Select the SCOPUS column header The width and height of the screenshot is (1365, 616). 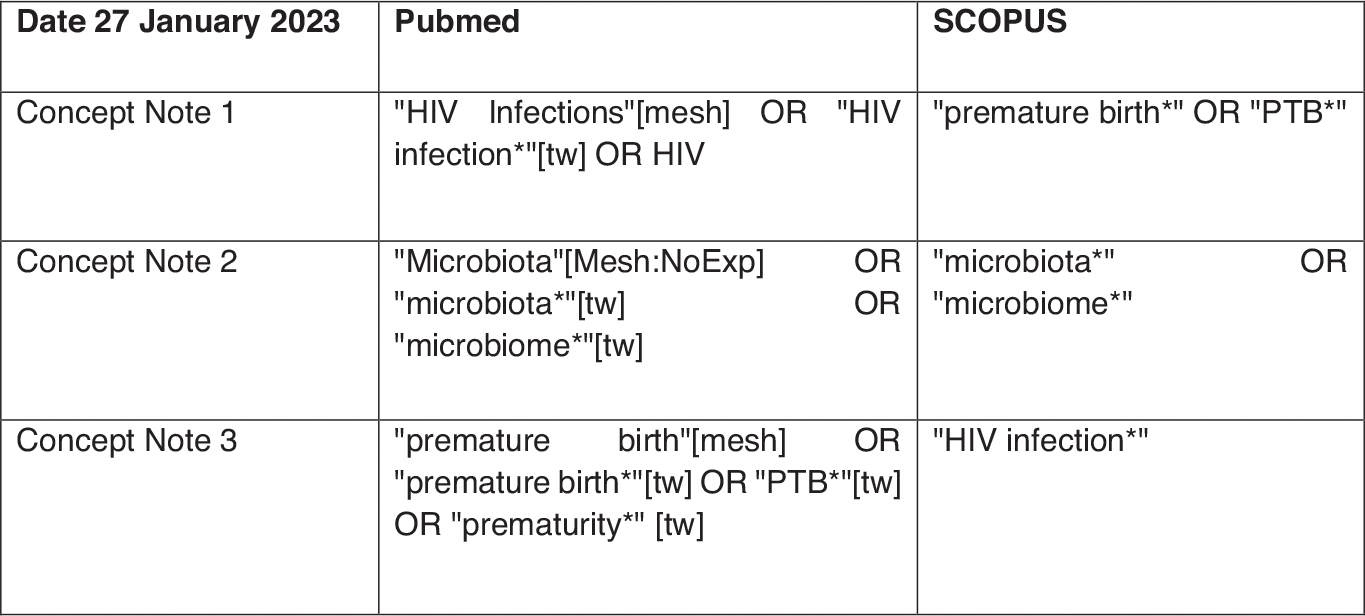click(x=999, y=22)
